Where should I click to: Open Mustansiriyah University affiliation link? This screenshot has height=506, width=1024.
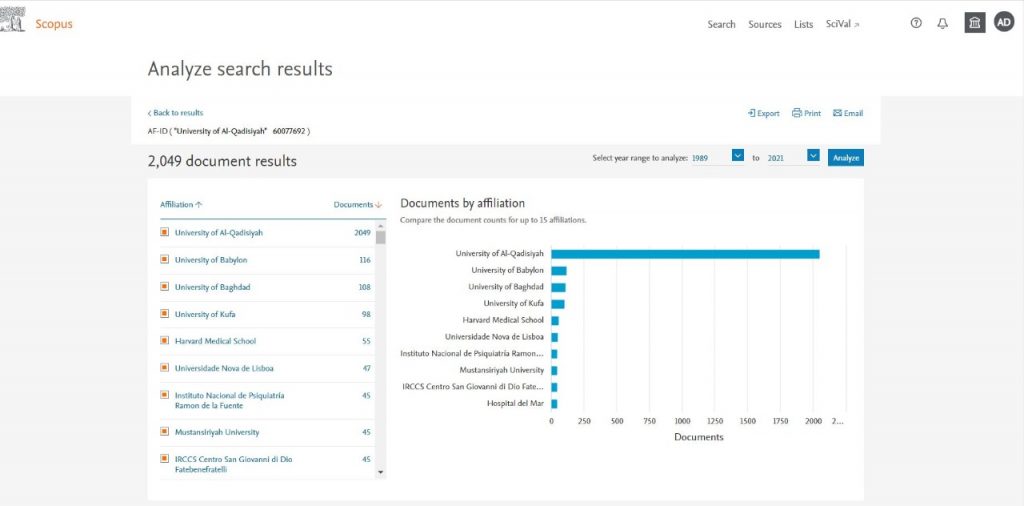(x=217, y=432)
